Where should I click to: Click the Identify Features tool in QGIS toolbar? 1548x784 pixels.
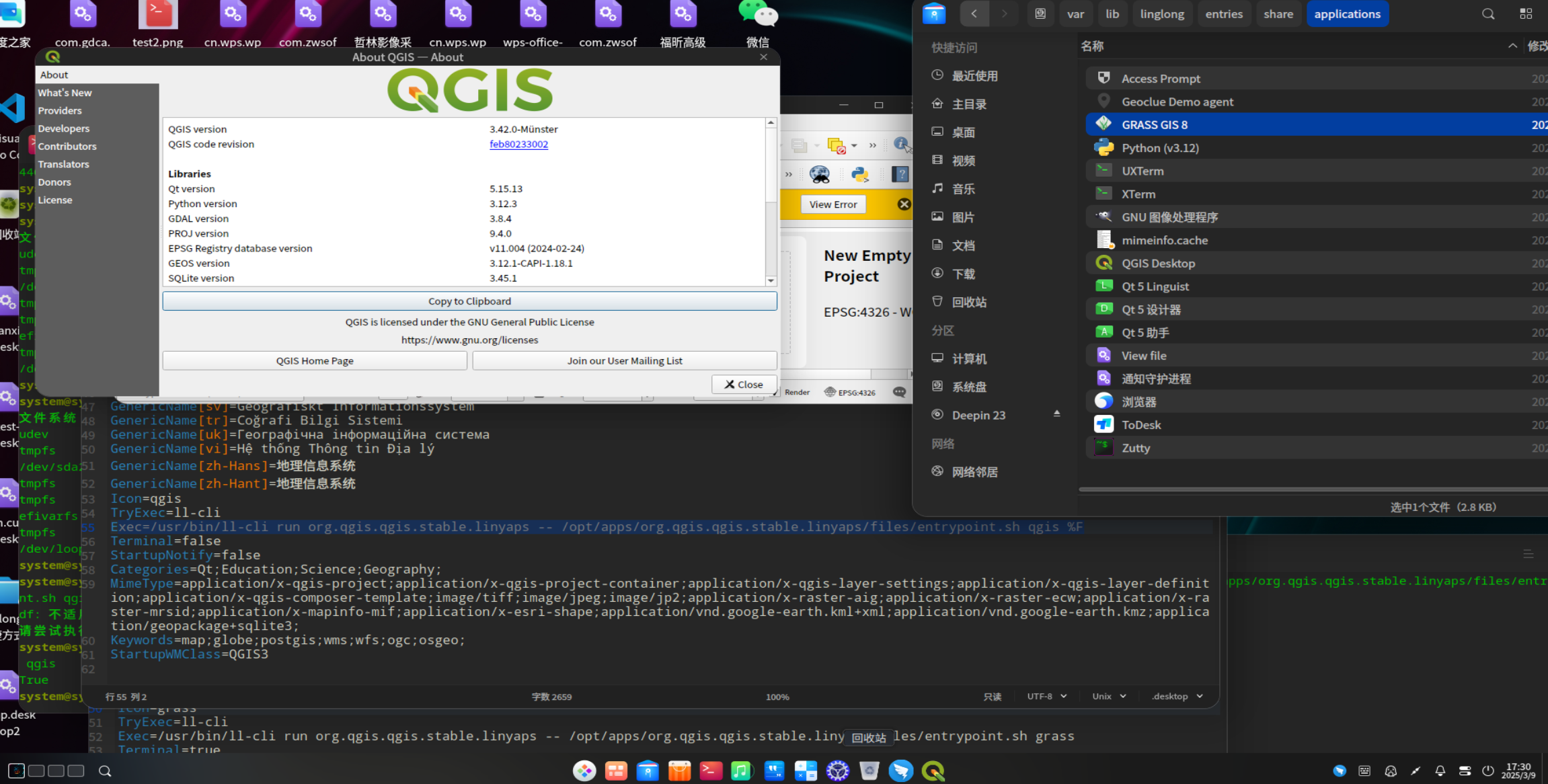pyautogui.click(x=901, y=144)
